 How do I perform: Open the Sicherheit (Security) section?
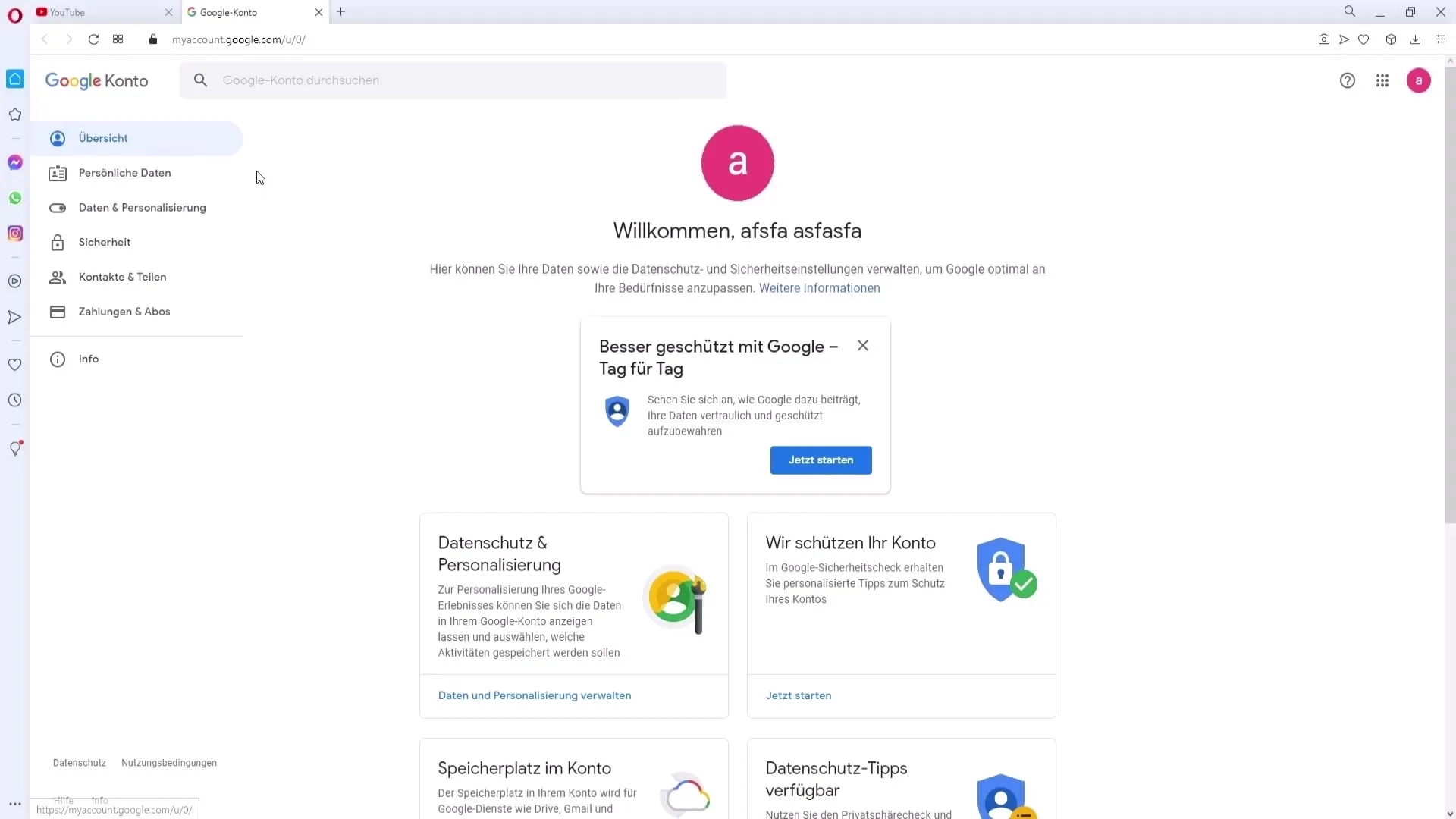pos(104,241)
